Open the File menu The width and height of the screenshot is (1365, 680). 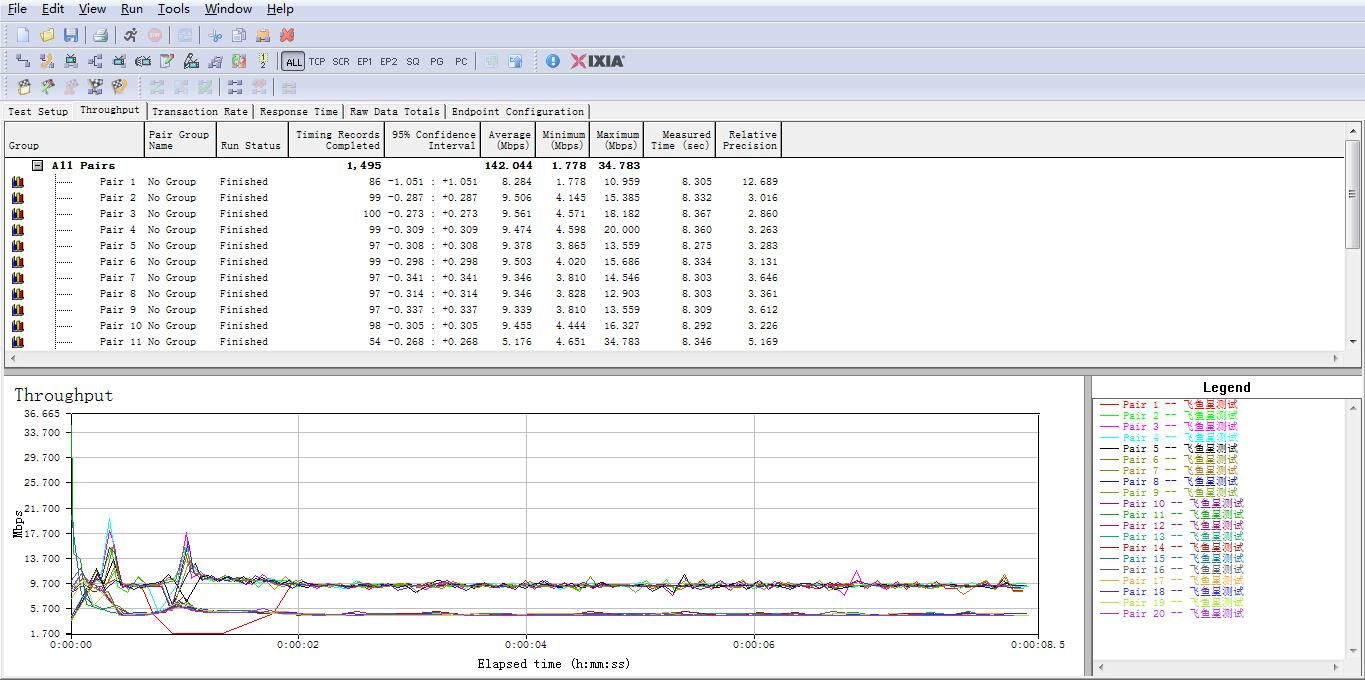tap(17, 9)
